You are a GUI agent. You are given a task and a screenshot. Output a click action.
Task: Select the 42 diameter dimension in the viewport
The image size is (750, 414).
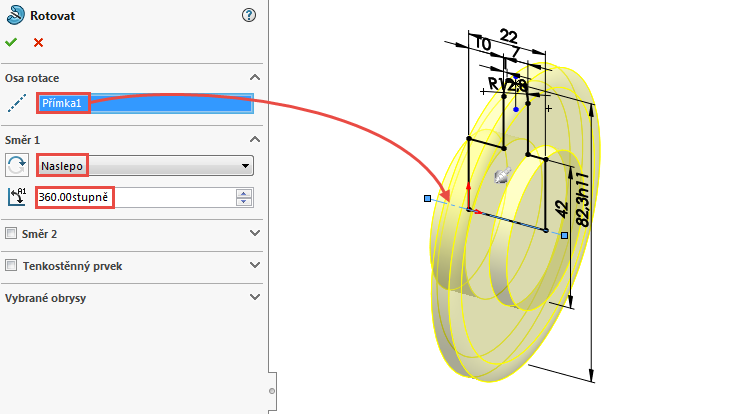click(562, 209)
